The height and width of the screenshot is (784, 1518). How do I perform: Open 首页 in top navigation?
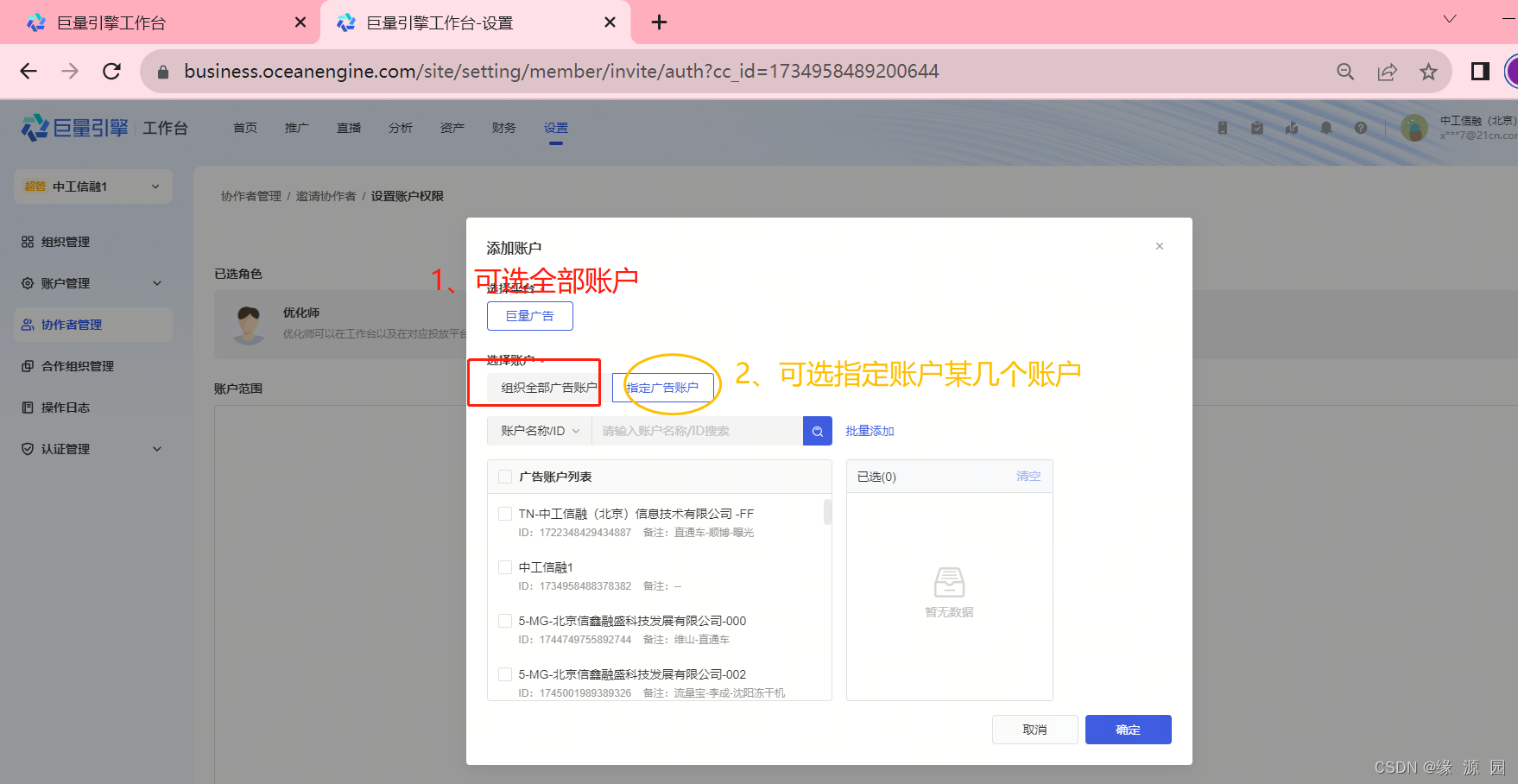pos(245,128)
